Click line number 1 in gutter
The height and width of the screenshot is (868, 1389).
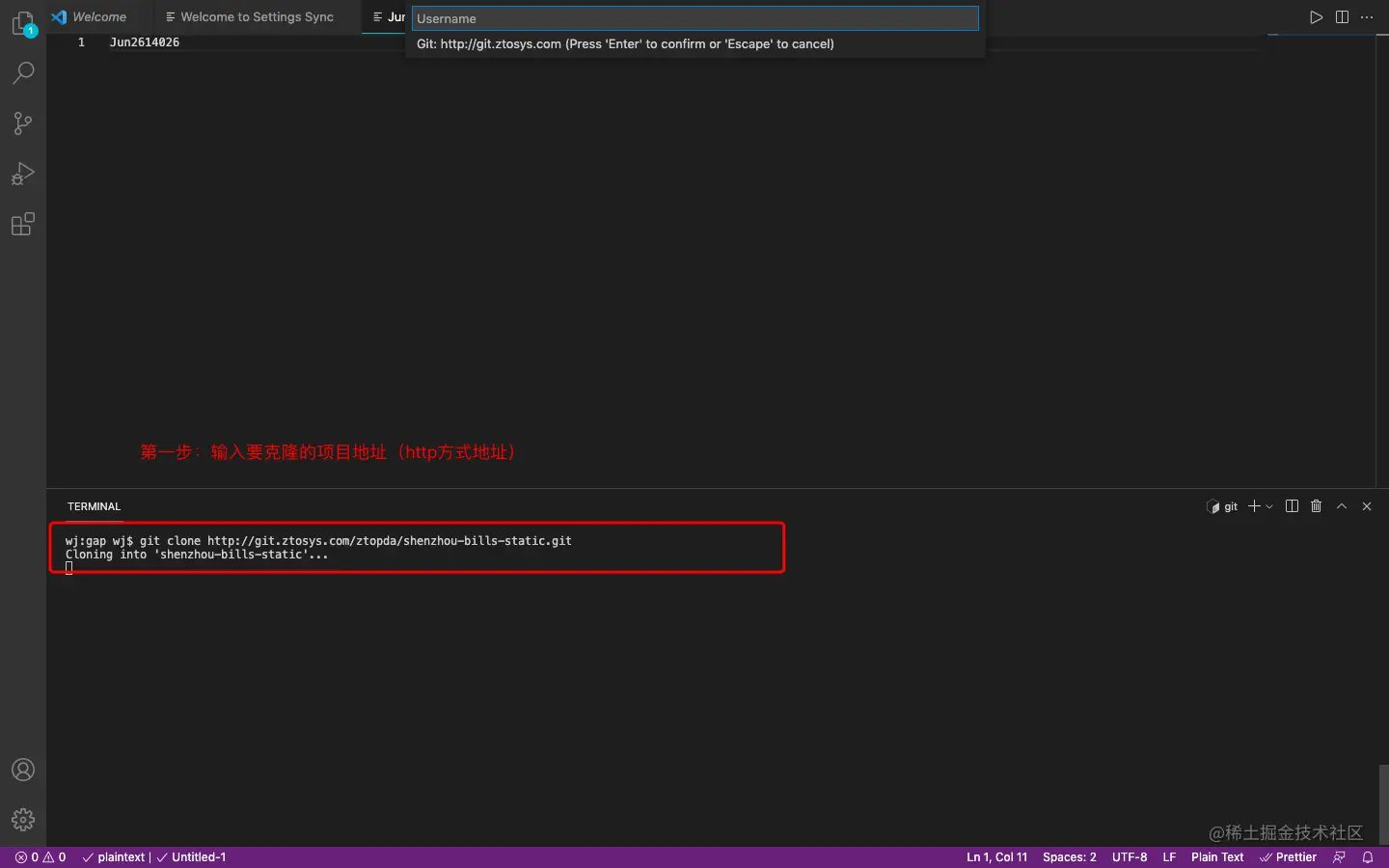click(81, 42)
